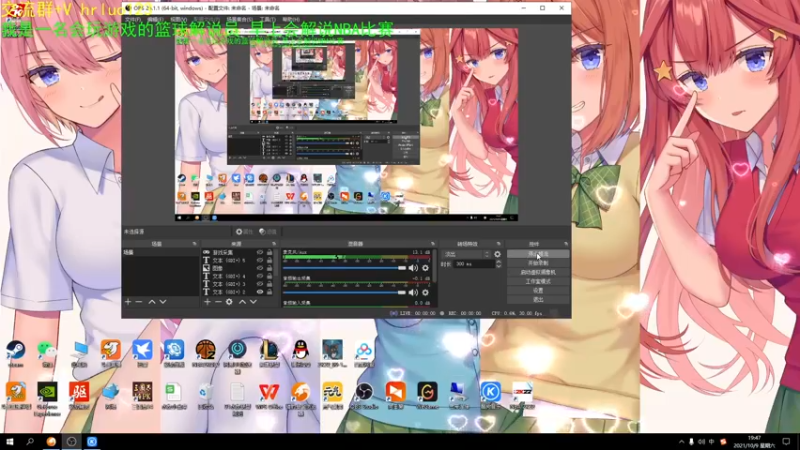Add a new source with plus icon
Image resolution: width=800 pixels, height=450 pixels.
click(207, 302)
